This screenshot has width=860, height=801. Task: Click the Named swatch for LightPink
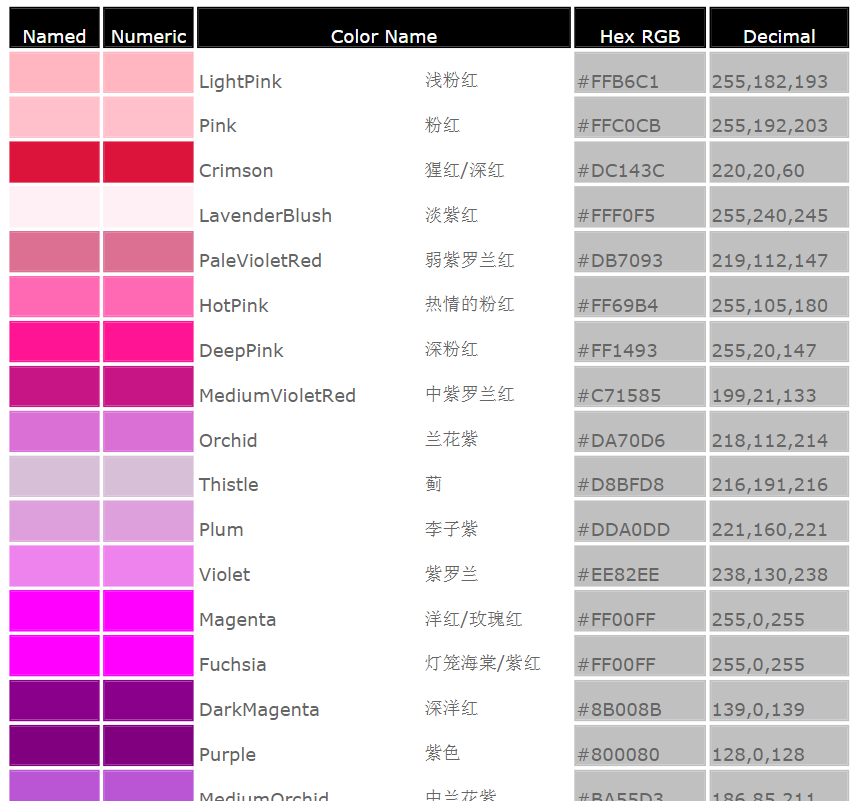point(54,73)
